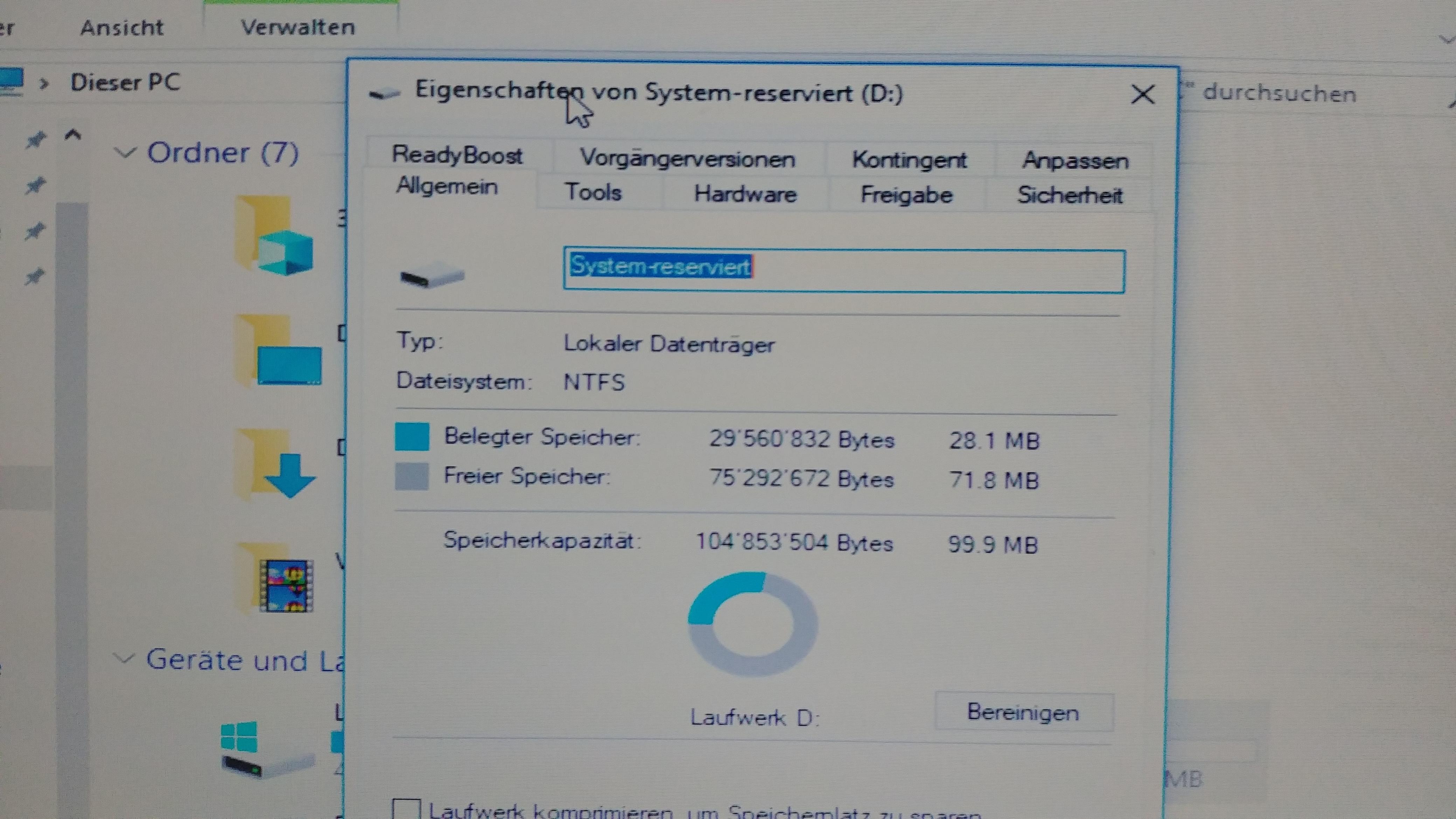Collapse the Geräte und Laufwerke group

click(x=123, y=659)
